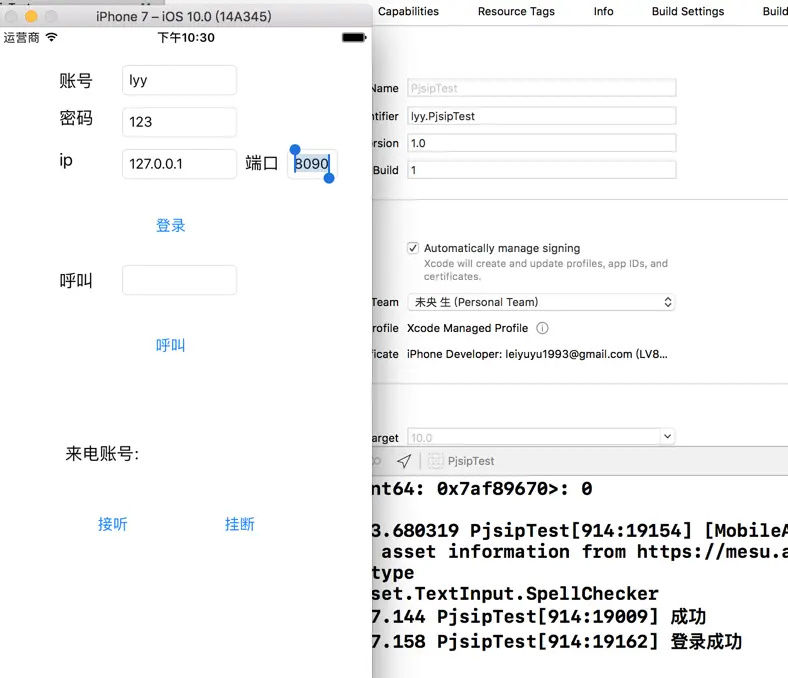
Task: Click the deployment target 10.0 text field
Action: (534, 437)
